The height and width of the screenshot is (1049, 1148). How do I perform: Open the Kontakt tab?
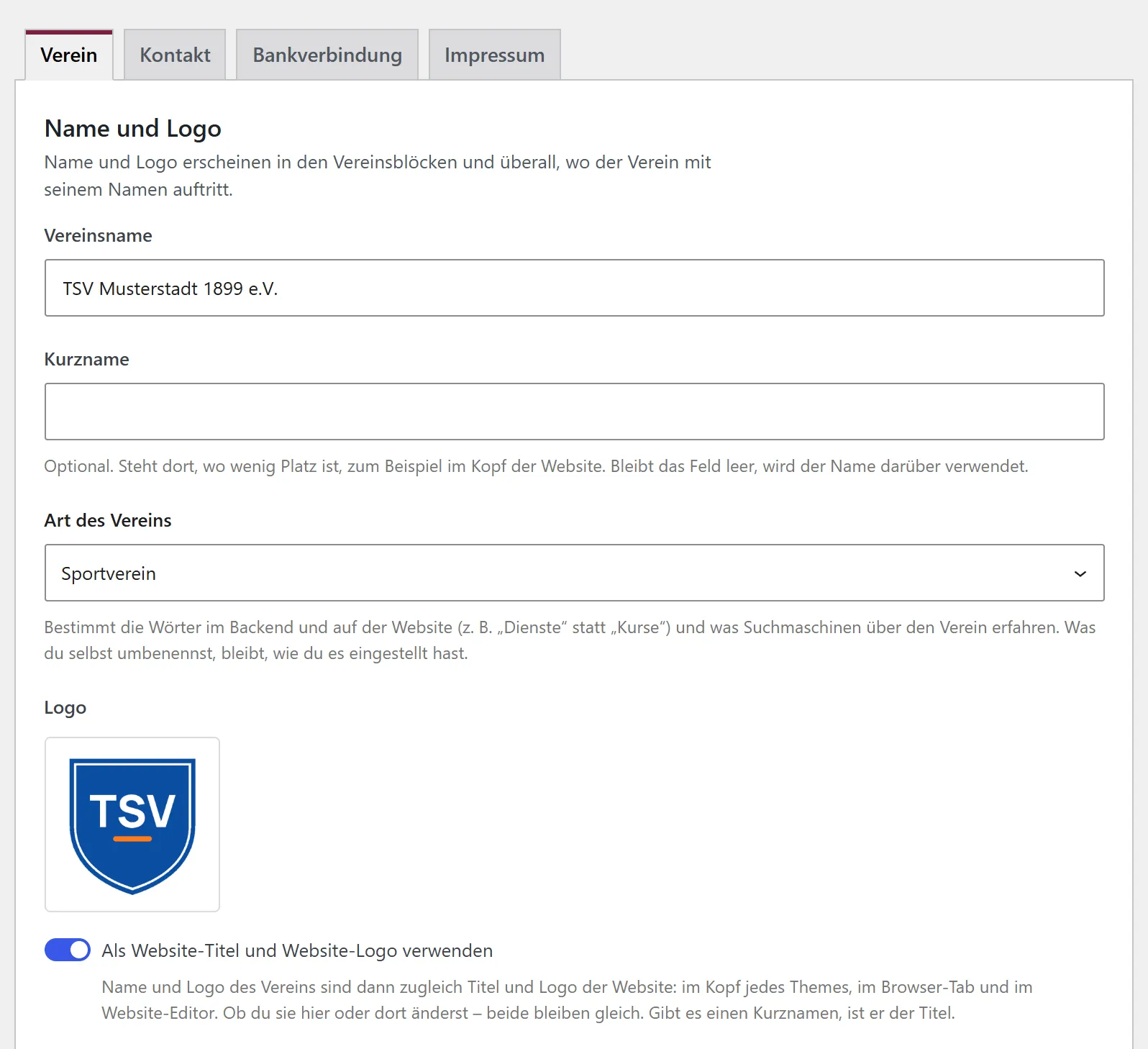[175, 55]
